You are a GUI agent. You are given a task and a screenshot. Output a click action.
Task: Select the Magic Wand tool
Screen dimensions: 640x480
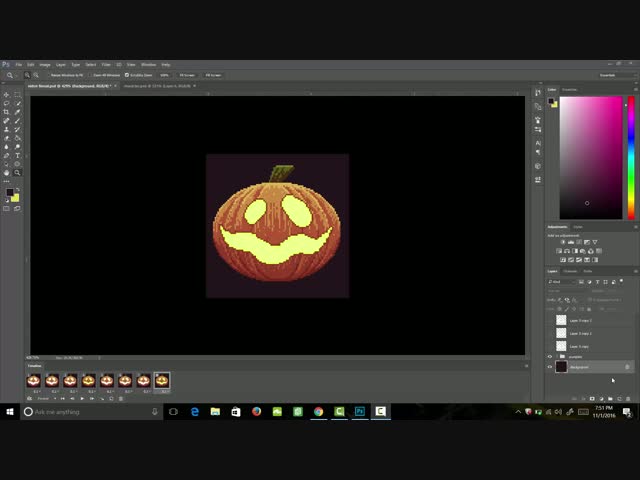click(x=18, y=103)
